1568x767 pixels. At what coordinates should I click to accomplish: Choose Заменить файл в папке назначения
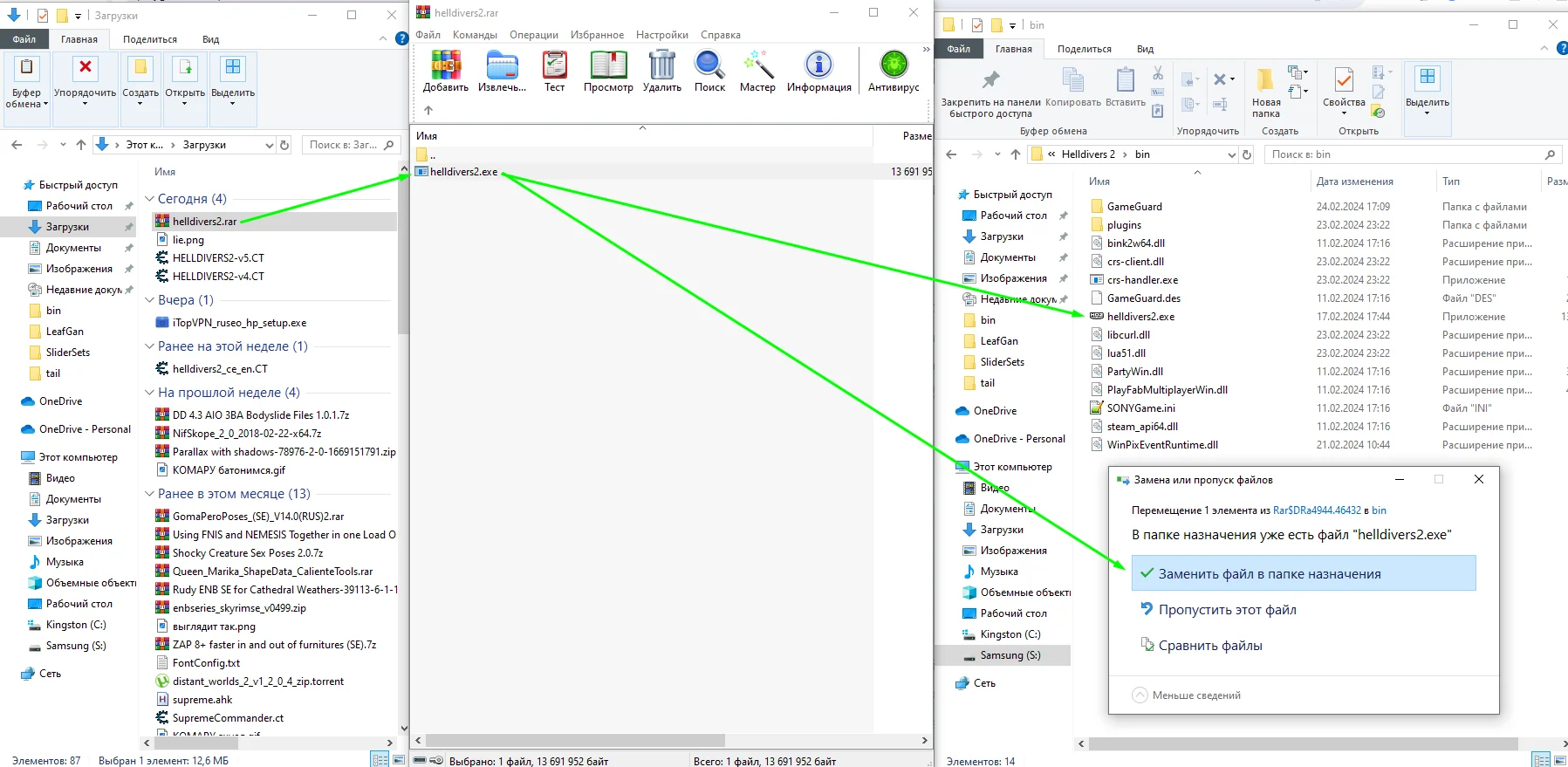point(1303,573)
